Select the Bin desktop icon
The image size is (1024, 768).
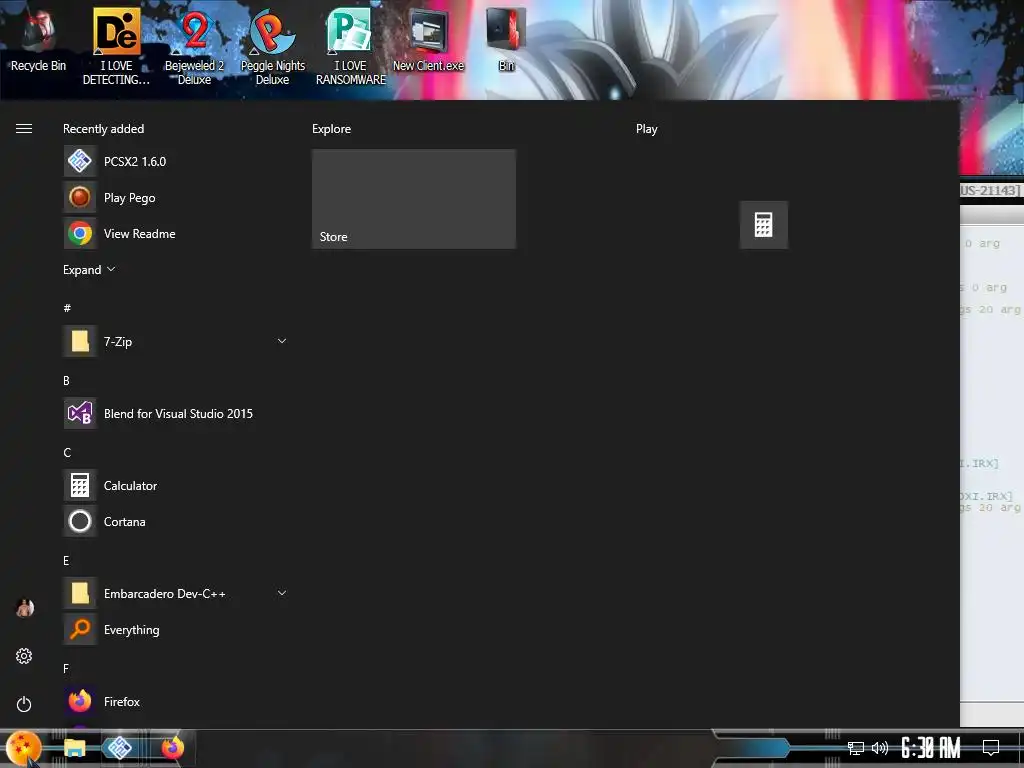pos(506,39)
